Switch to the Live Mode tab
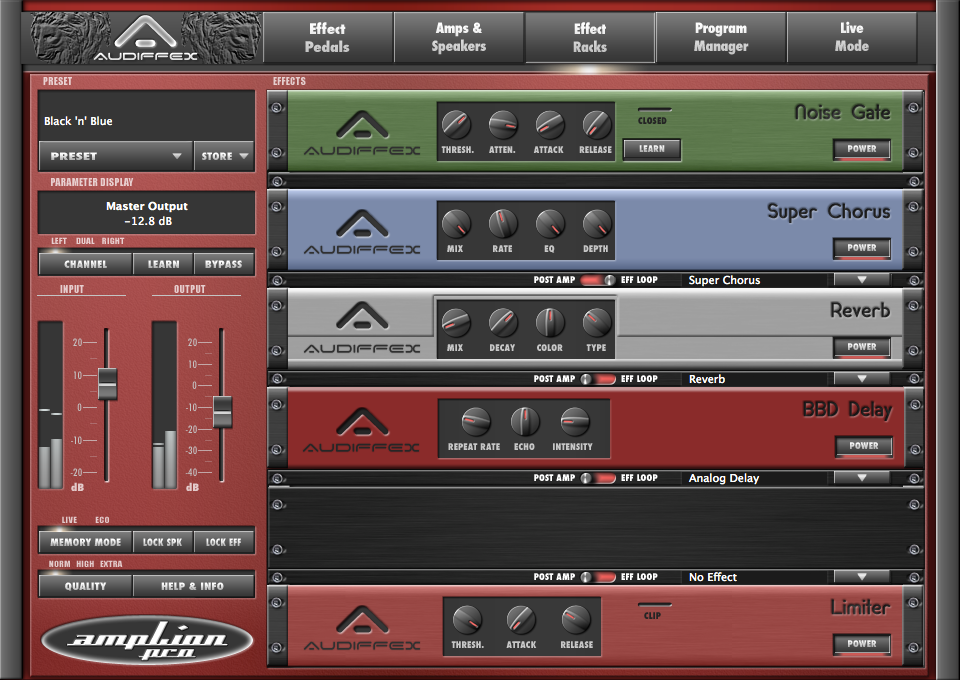 [x=852, y=37]
